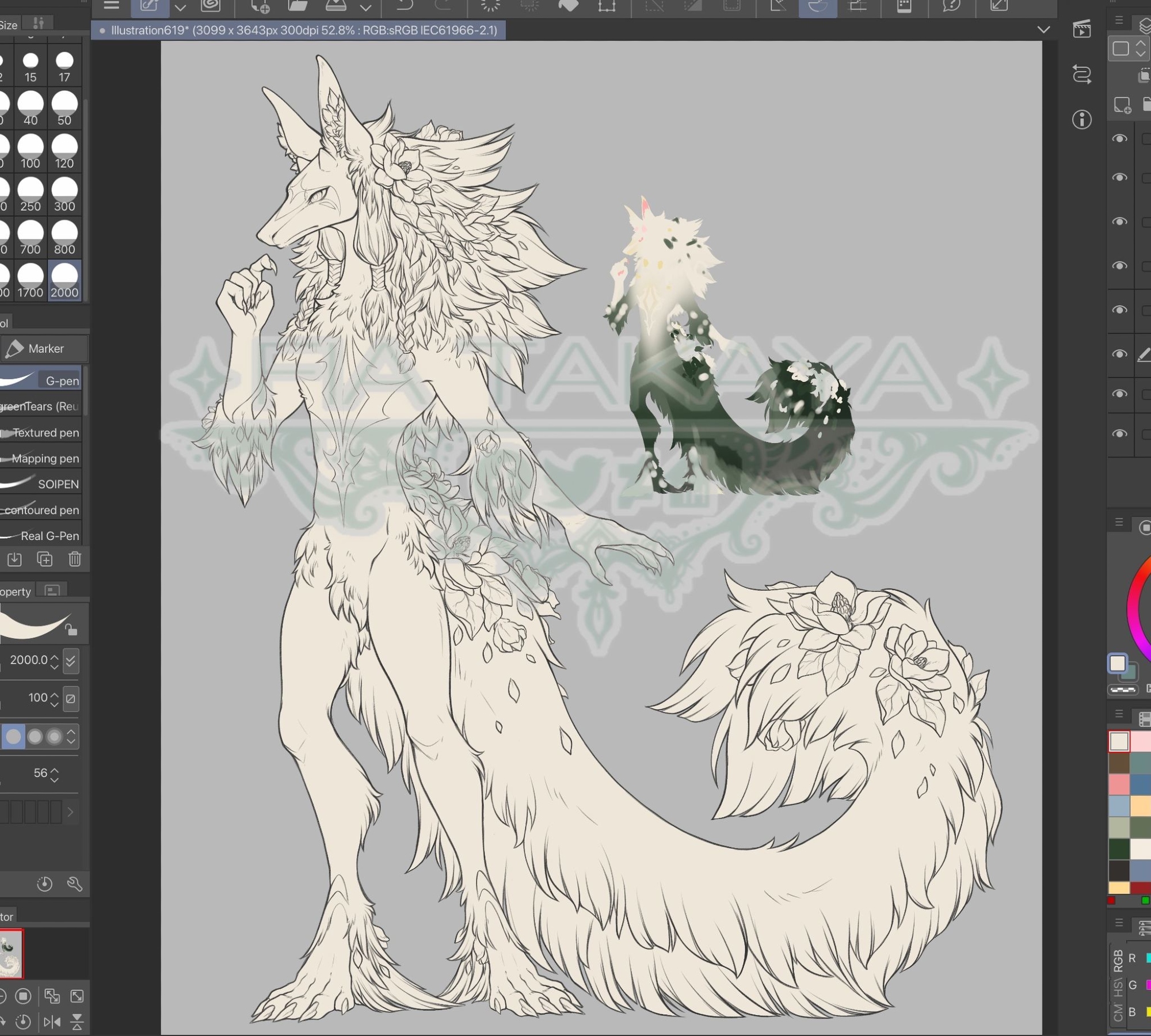The height and width of the screenshot is (1036, 1151).
Task: Select the Marker tool group button
Action: (x=44, y=348)
